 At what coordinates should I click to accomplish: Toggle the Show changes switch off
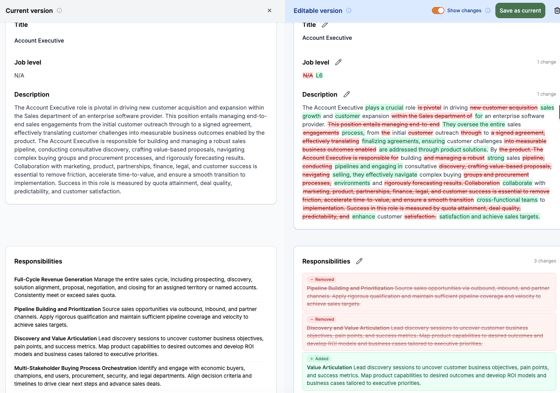(438, 11)
